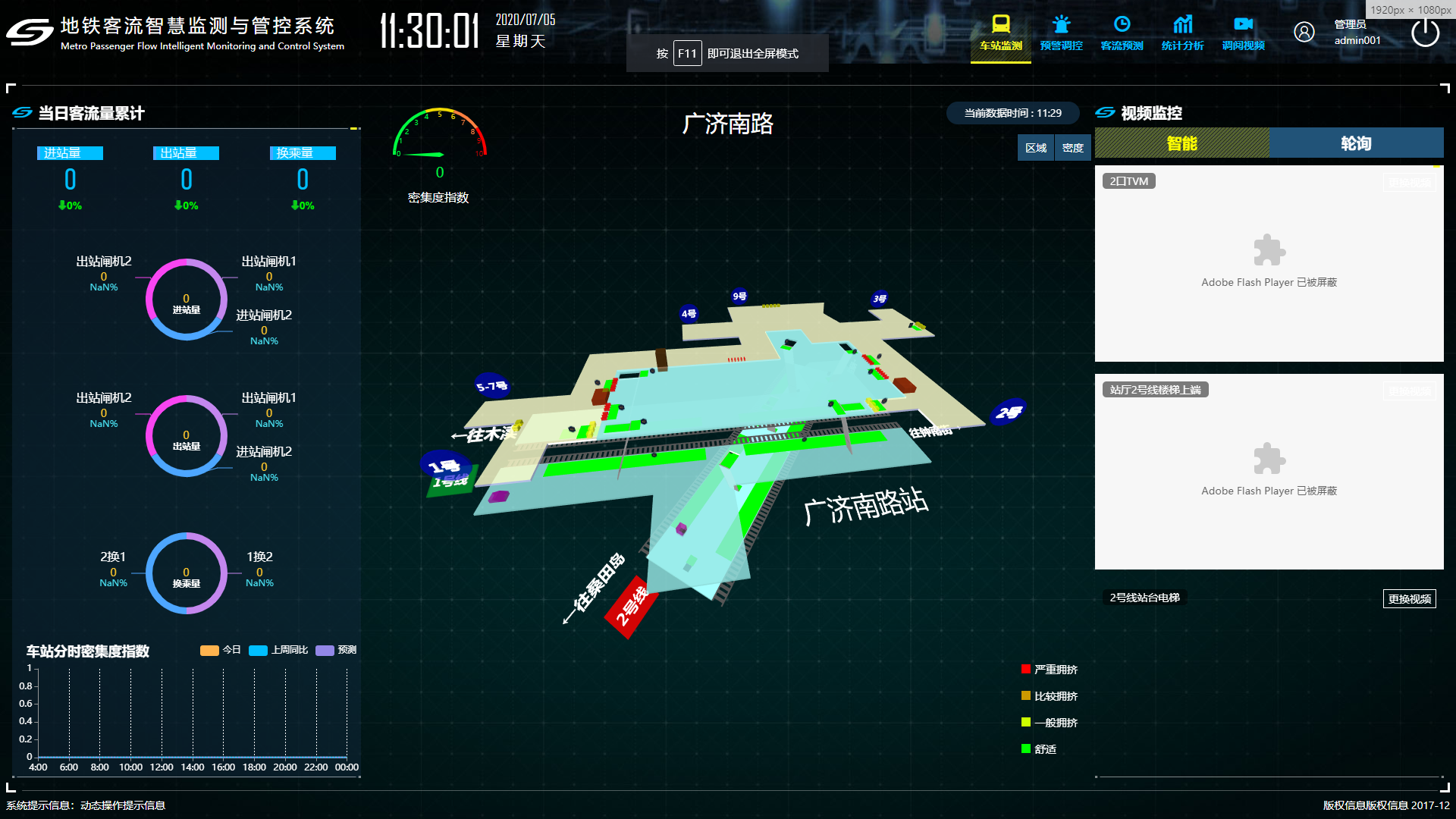The height and width of the screenshot is (819, 1456).
Task: Open the 预警调控 alarm control icon
Action: [1061, 25]
